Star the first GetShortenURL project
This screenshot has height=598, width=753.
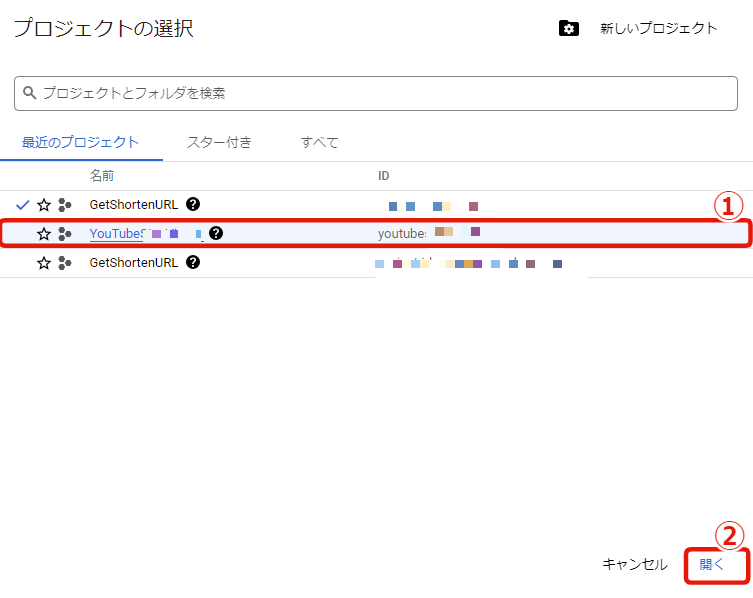(44, 205)
